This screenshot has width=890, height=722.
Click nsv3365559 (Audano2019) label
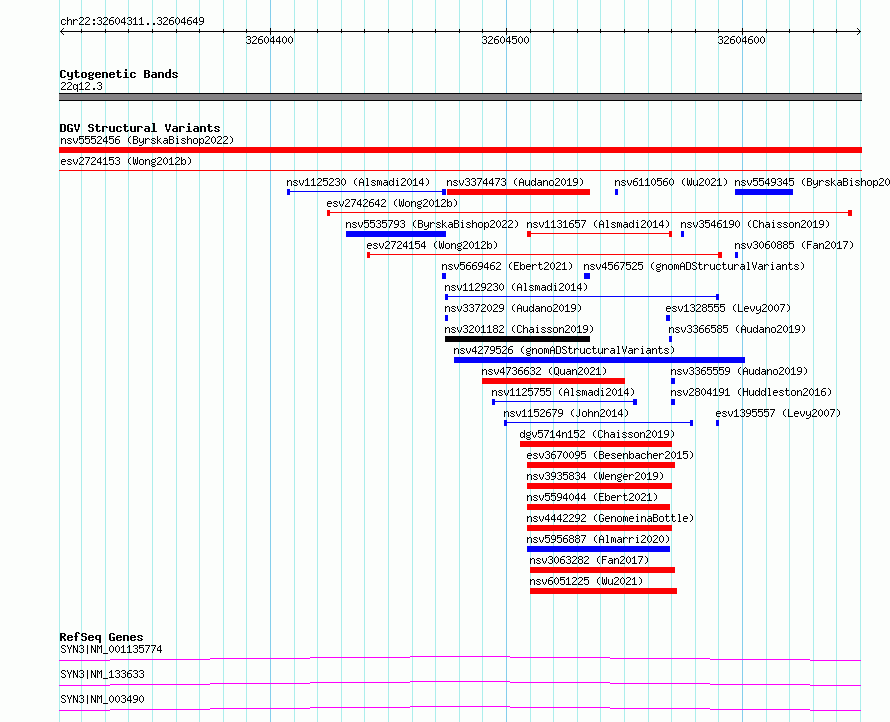(x=739, y=371)
